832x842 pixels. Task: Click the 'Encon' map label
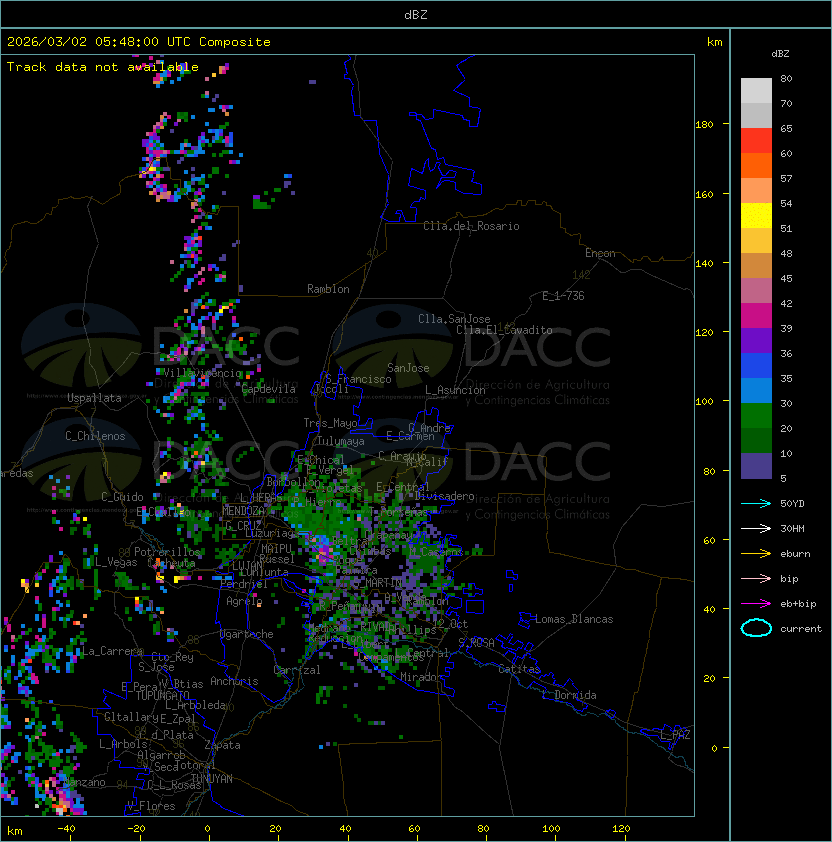600,253
